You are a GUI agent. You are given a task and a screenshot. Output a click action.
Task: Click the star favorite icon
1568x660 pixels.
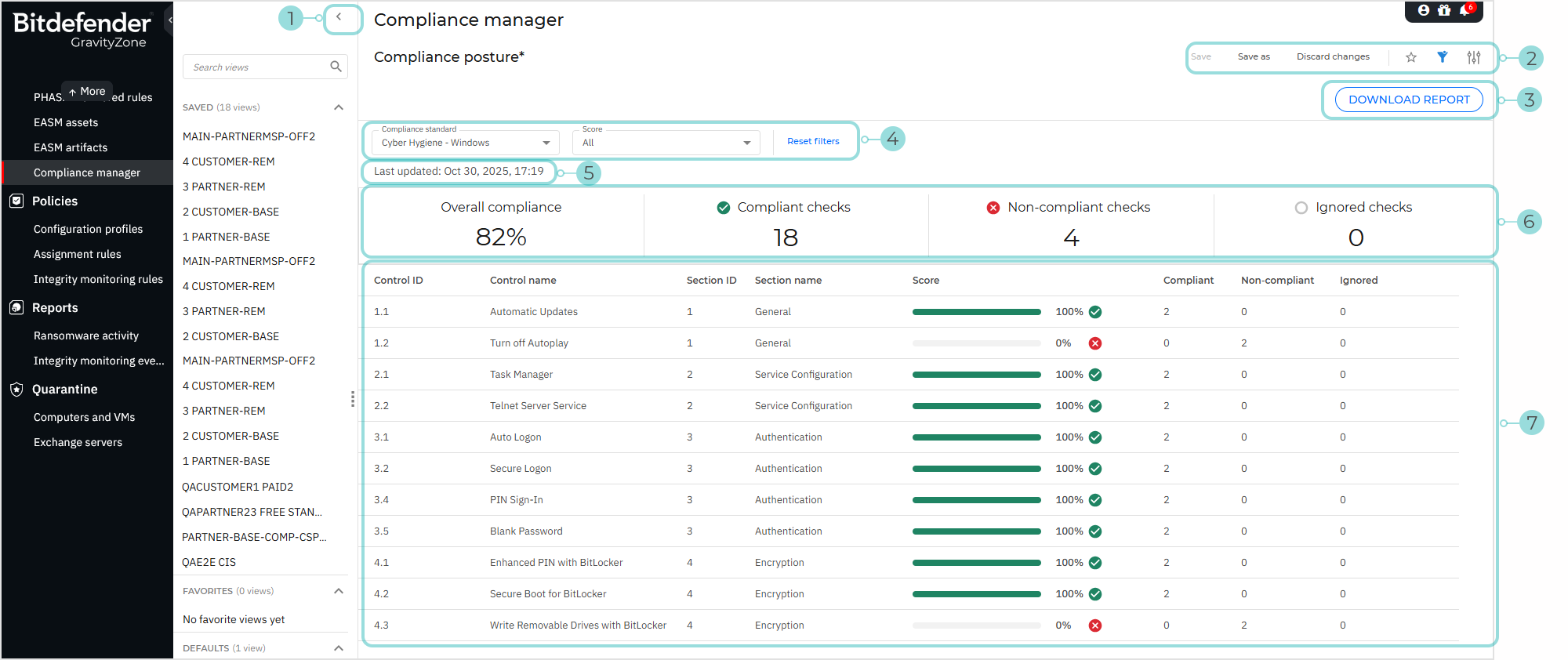pos(1410,57)
